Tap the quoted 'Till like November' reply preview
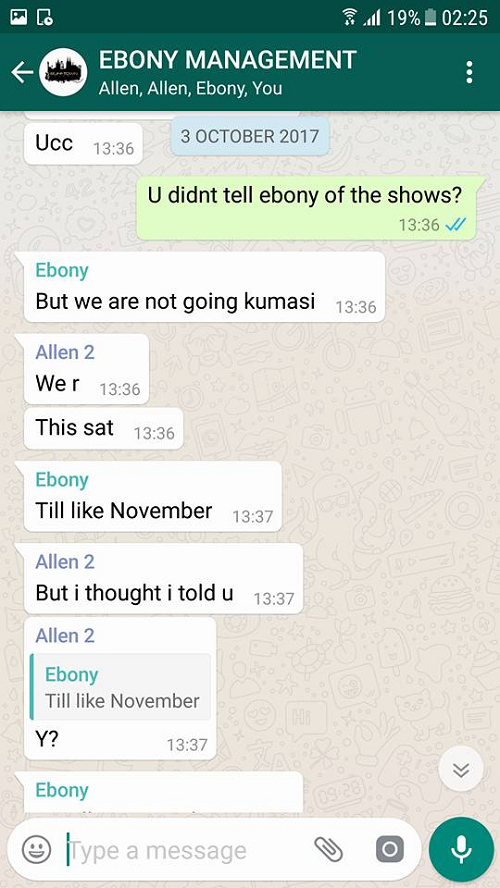The image size is (500, 888). click(120, 687)
